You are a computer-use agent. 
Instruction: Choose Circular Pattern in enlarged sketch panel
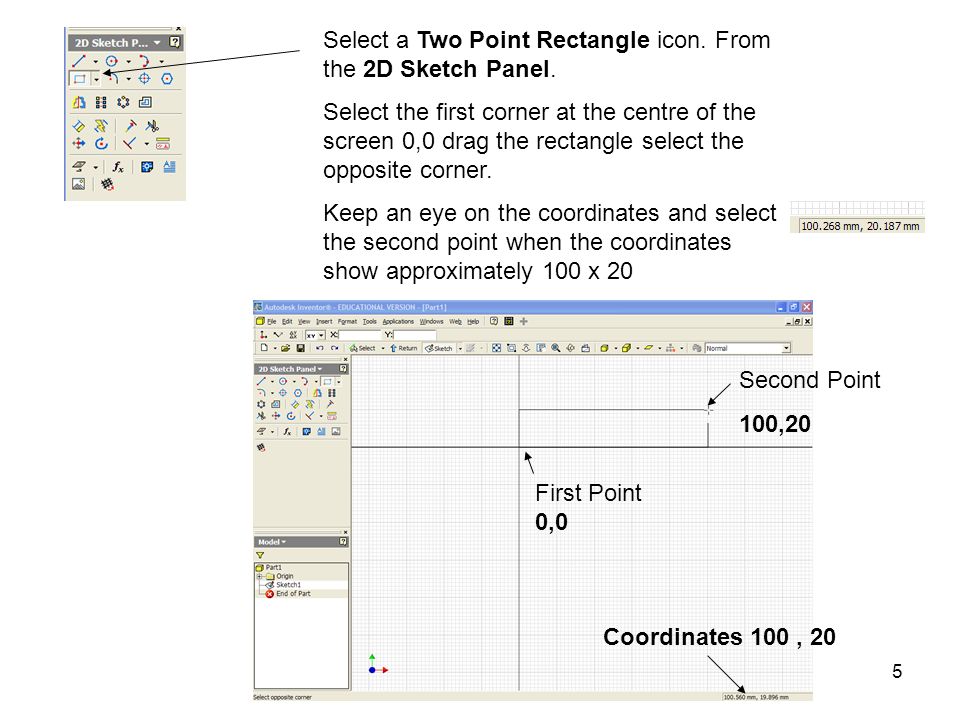123,102
